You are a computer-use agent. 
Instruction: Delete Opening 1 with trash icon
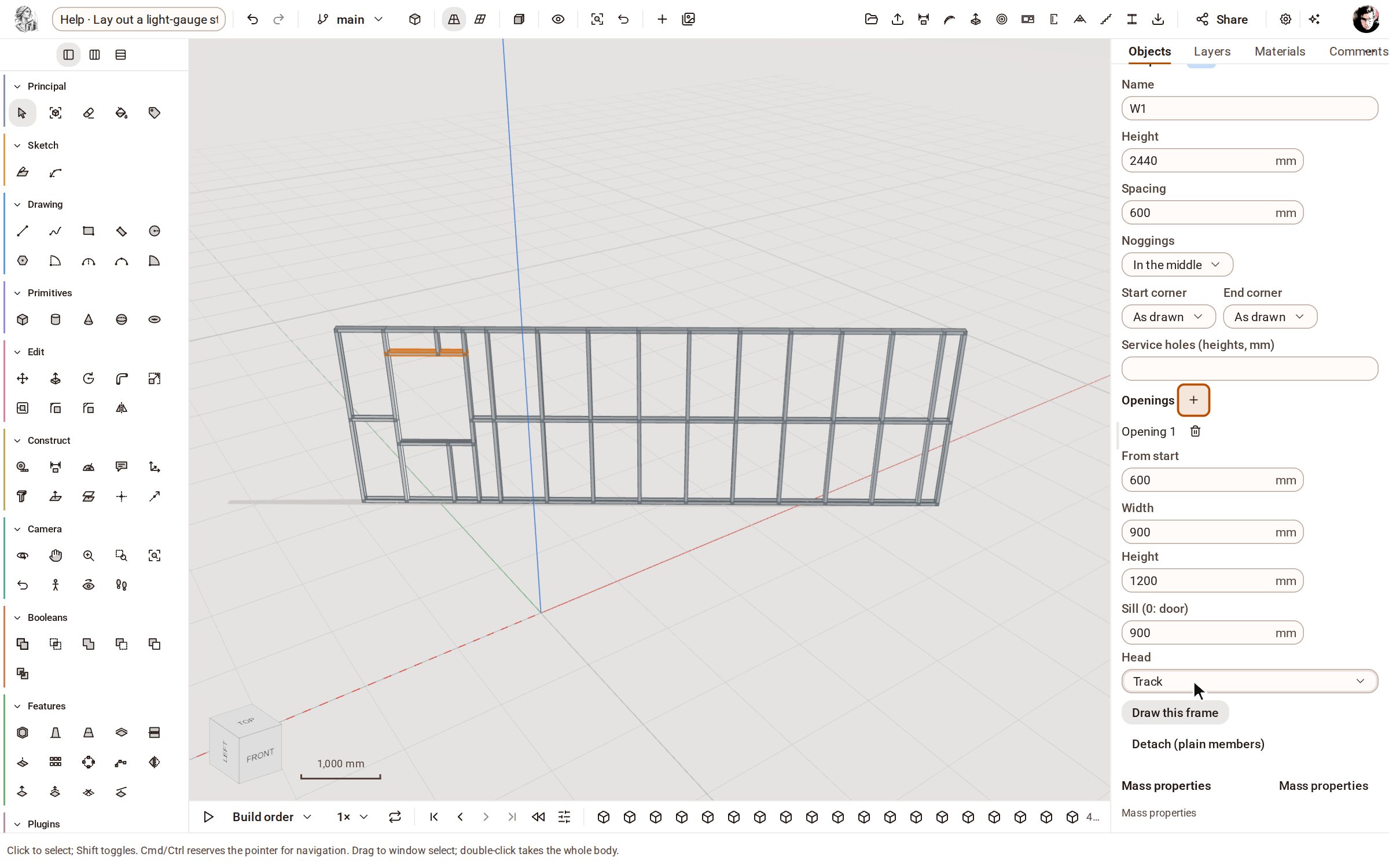pyautogui.click(x=1195, y=431)
